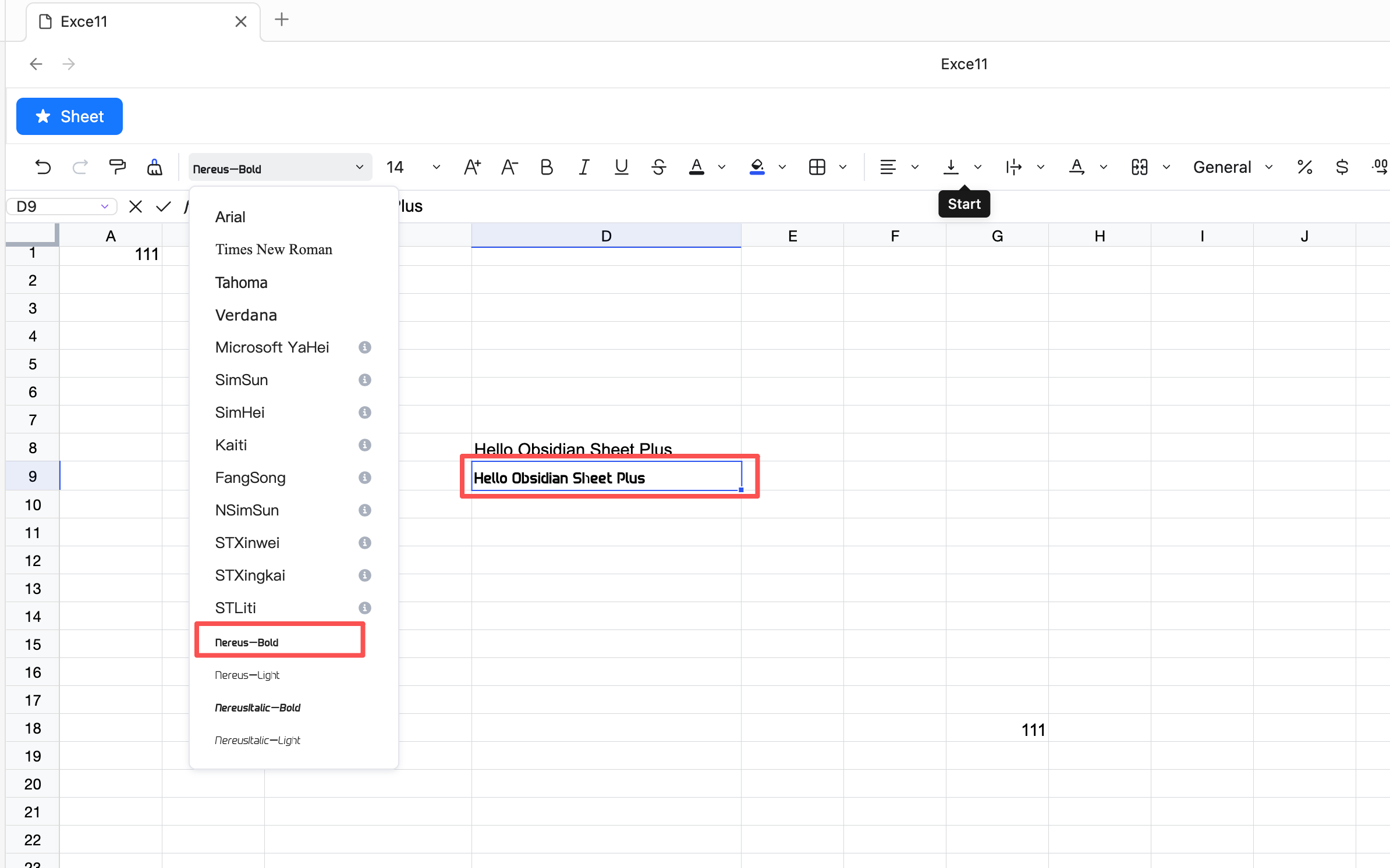Click the borders grid icon
Viewport: 1390px width, 868px height.
[x=817, y=168]
